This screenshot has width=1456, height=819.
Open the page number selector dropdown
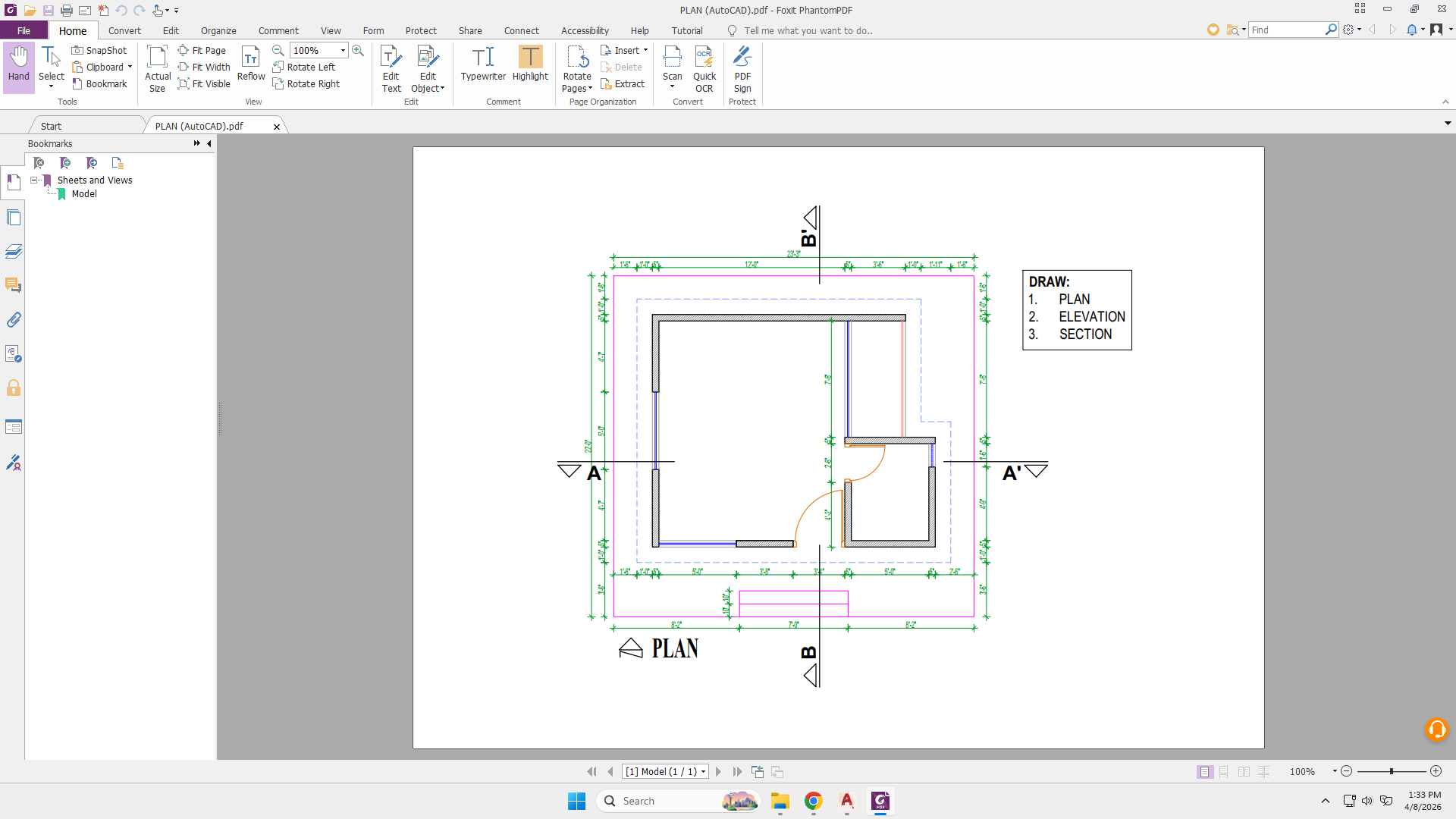[x=703, y=772]
